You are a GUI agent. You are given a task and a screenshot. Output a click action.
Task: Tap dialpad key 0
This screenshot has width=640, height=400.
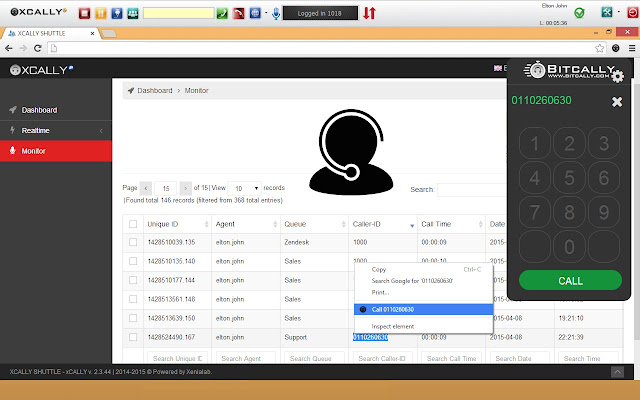569,247
